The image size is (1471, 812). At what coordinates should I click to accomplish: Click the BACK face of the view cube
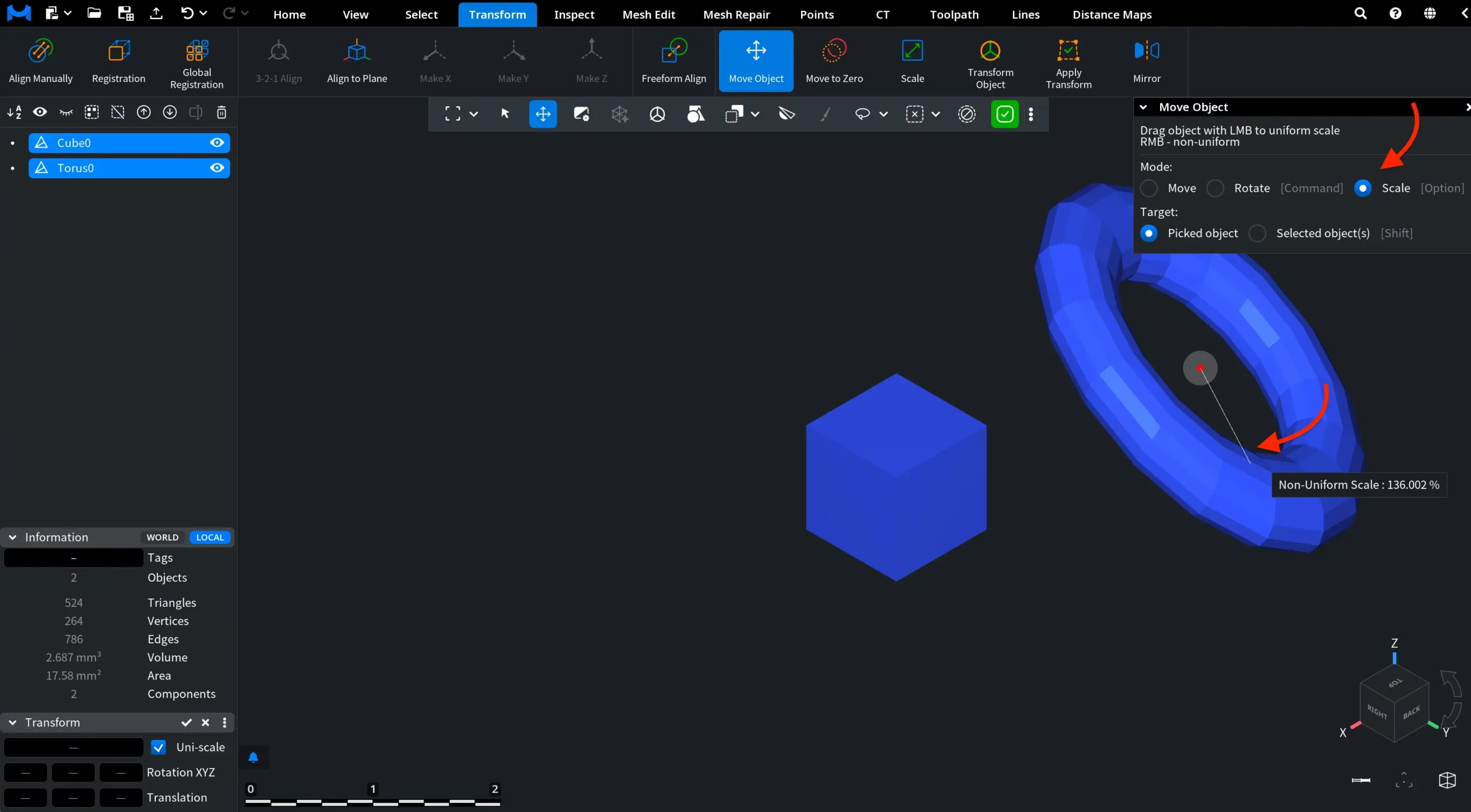(1411, 712)
